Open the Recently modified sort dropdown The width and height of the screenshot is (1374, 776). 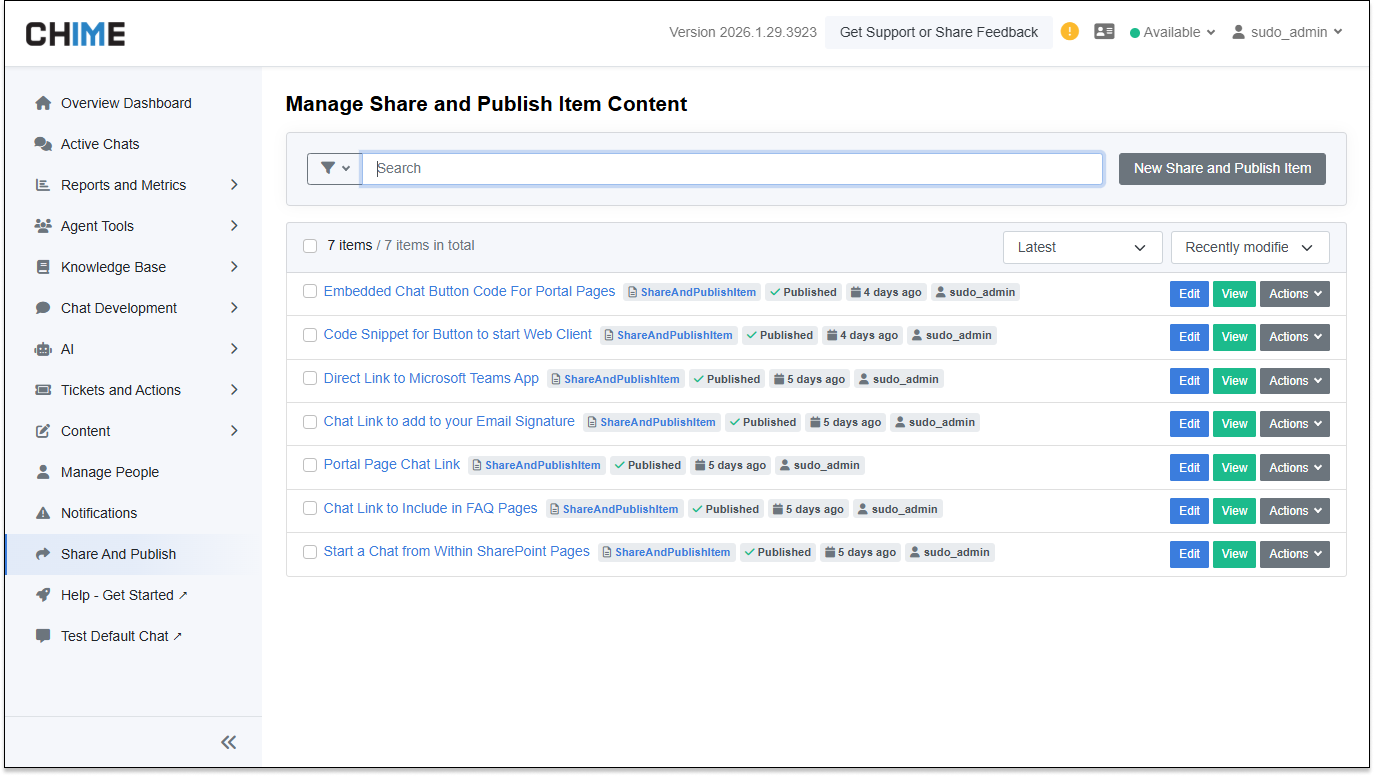click(x=1249, y=247)
